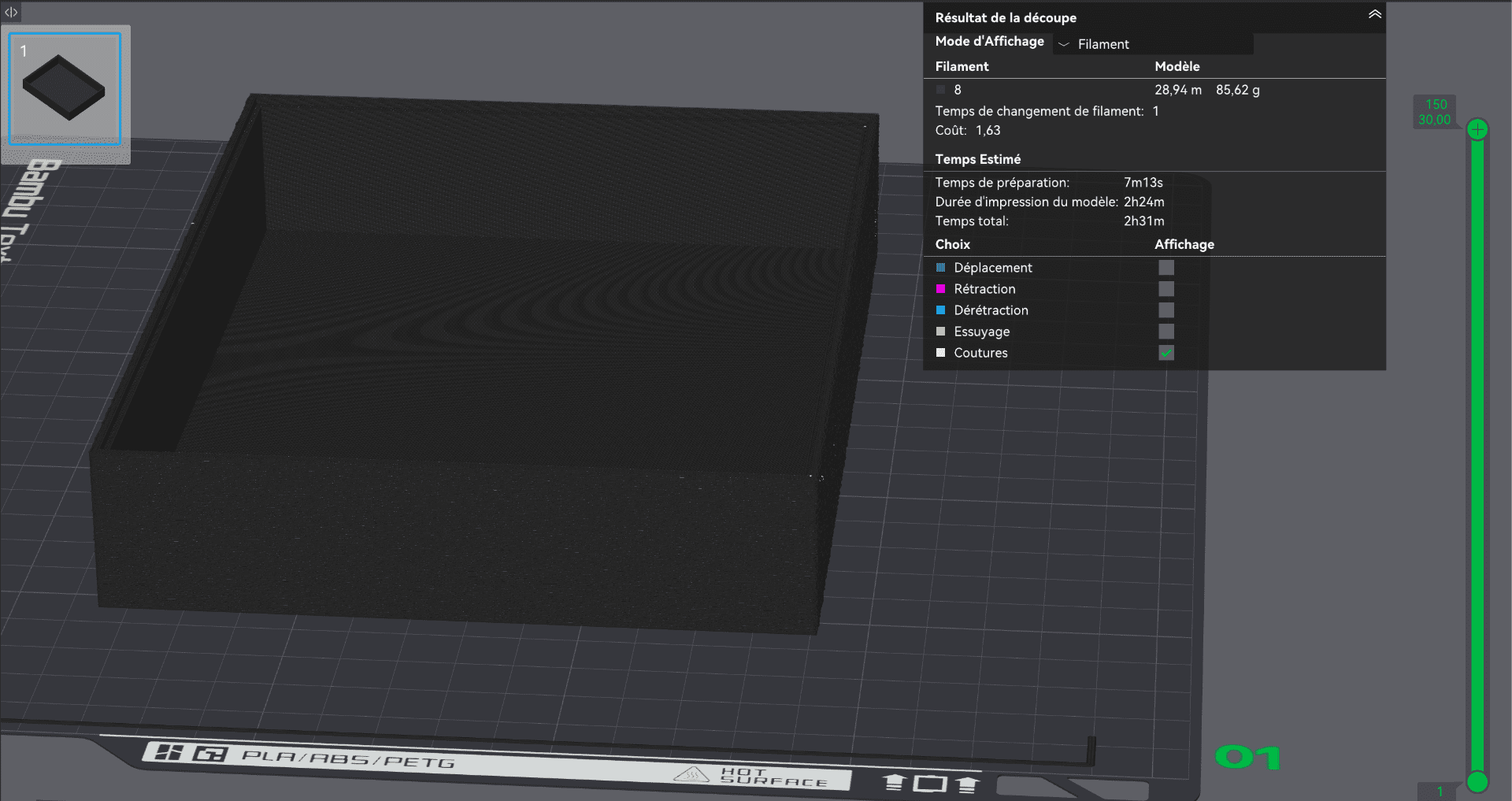The height and width of the screenshot is (801, 1512).
Task: Show Dérétraction moves via its checkbox
Action: [x=1166, y=310]
